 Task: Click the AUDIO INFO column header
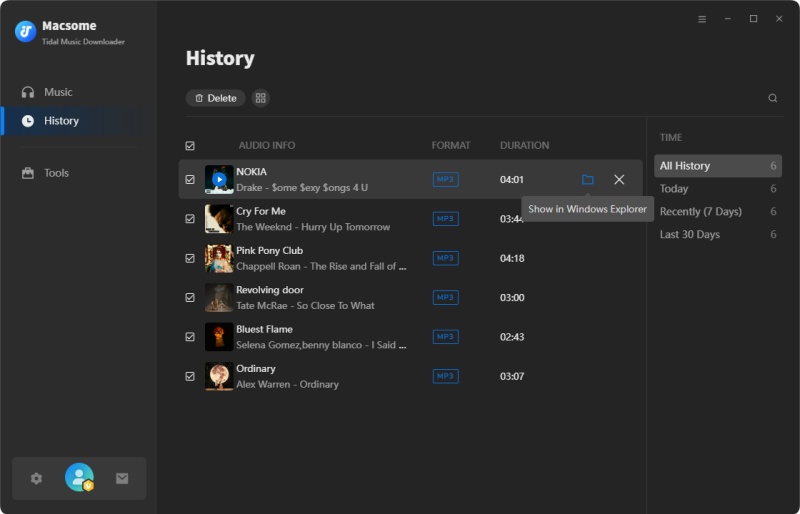(267, 145)
